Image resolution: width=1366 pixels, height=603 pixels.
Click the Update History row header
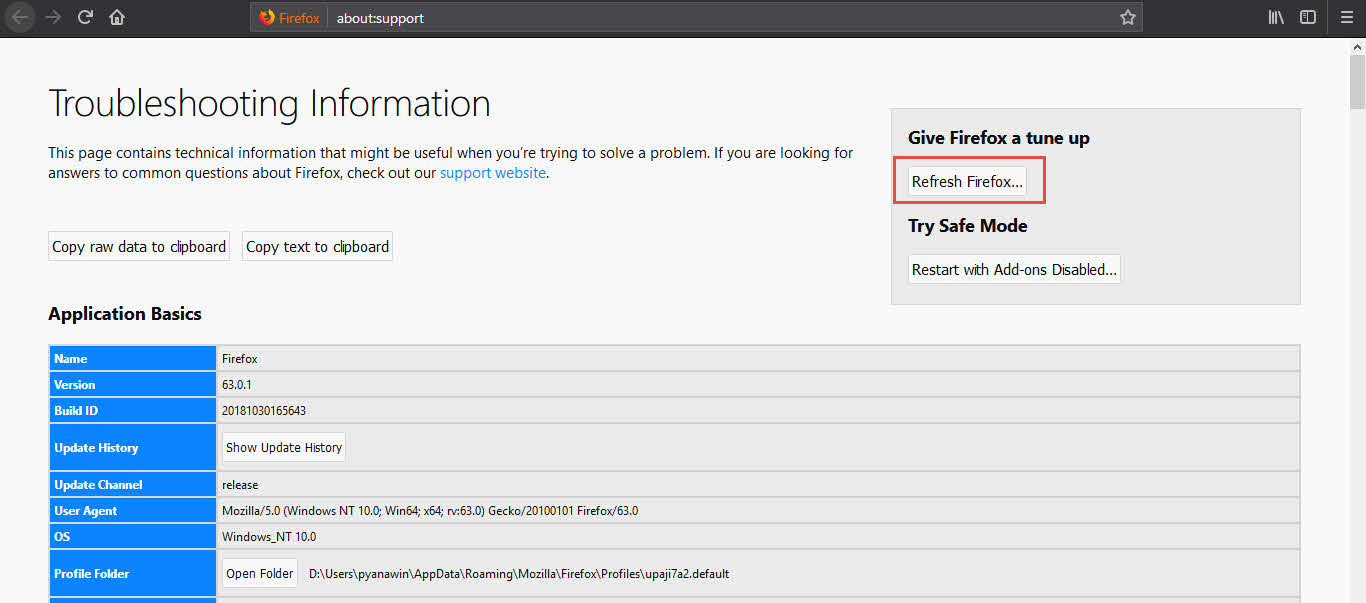133,448
